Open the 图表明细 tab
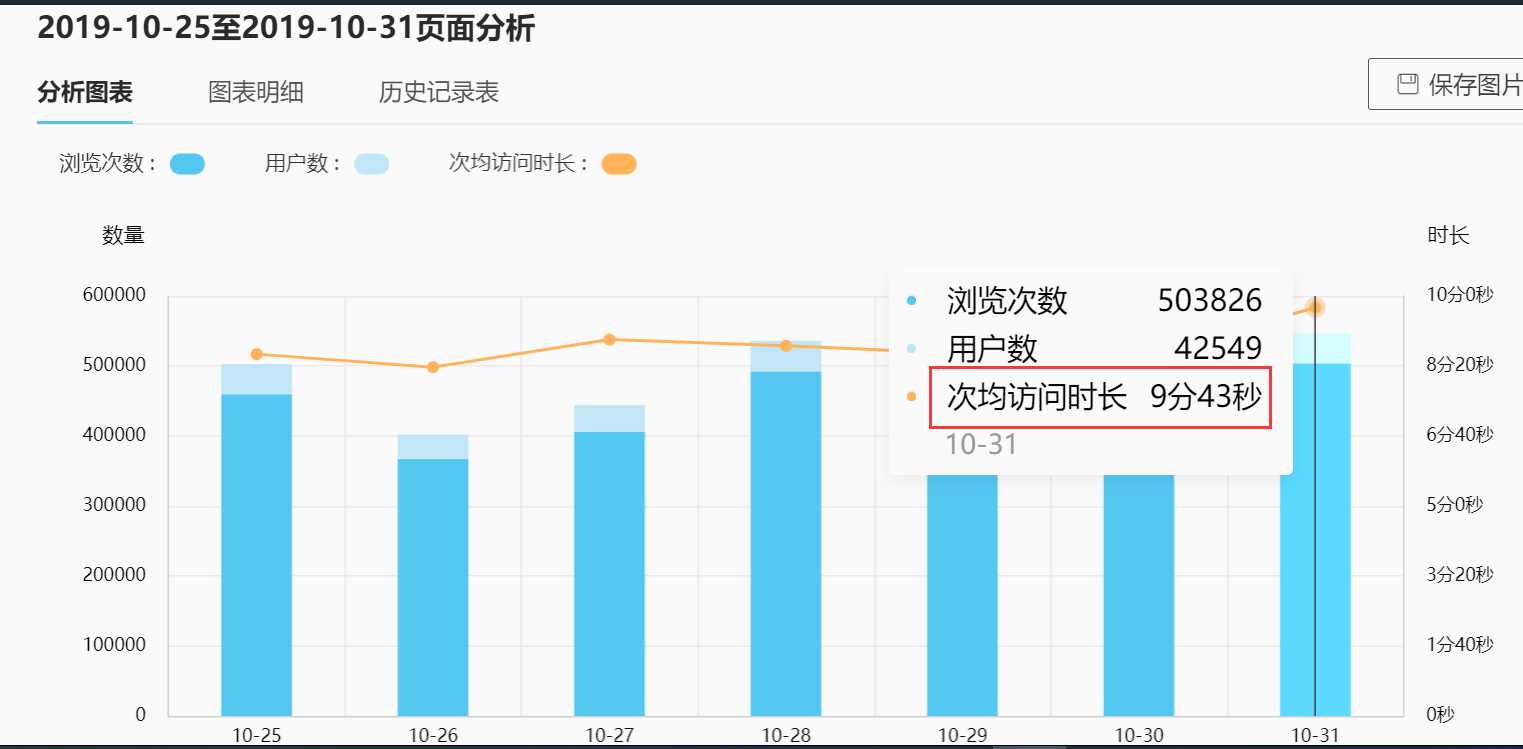Viewport: 1523px width, 749px height. (x=256, y=93)
